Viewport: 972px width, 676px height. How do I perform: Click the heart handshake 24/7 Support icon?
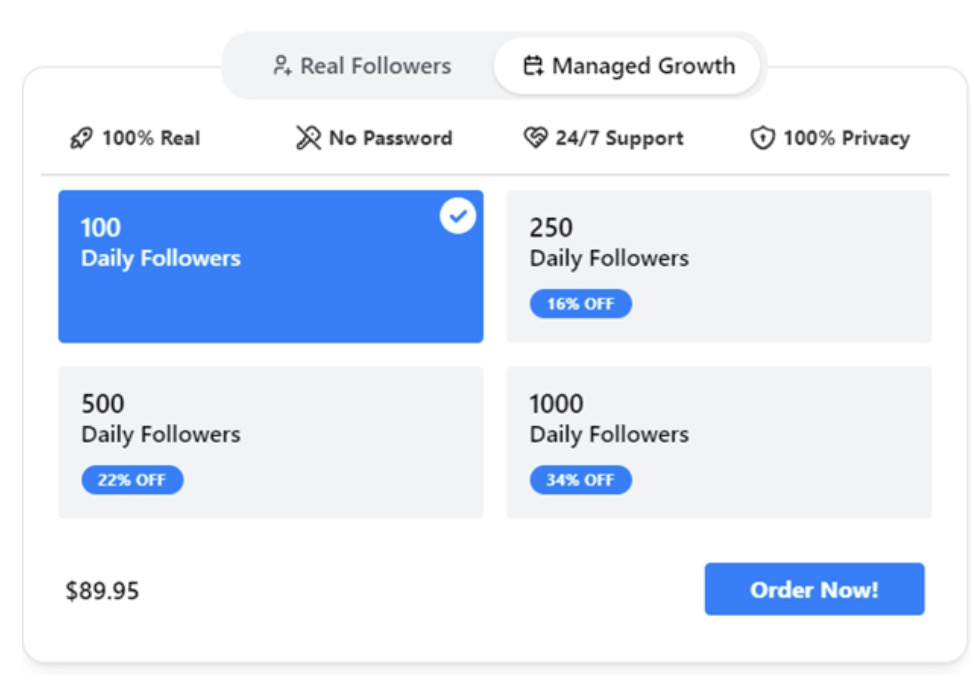click(x=536, y=139)
